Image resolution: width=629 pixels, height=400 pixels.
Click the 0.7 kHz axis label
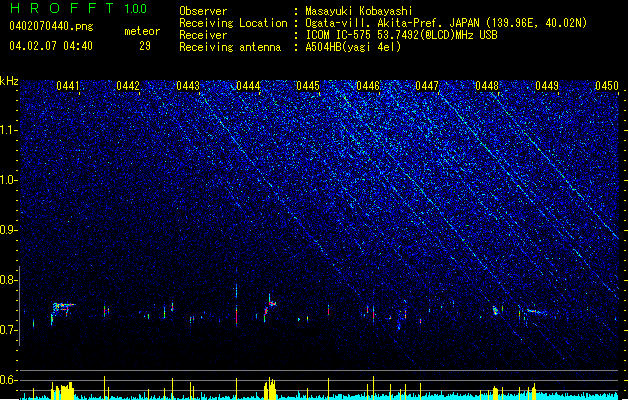point(9,330)
